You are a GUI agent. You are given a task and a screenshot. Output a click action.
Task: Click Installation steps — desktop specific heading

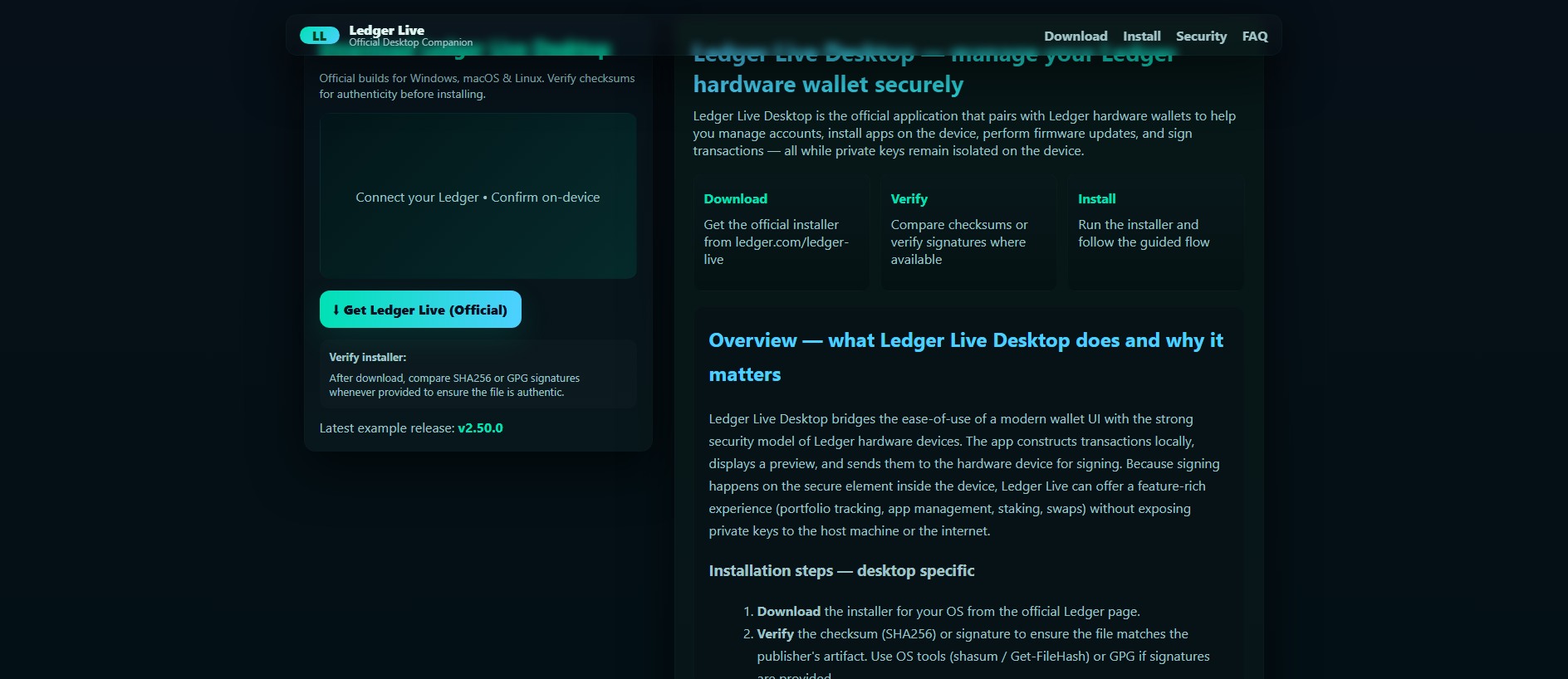tap(841, 570)
